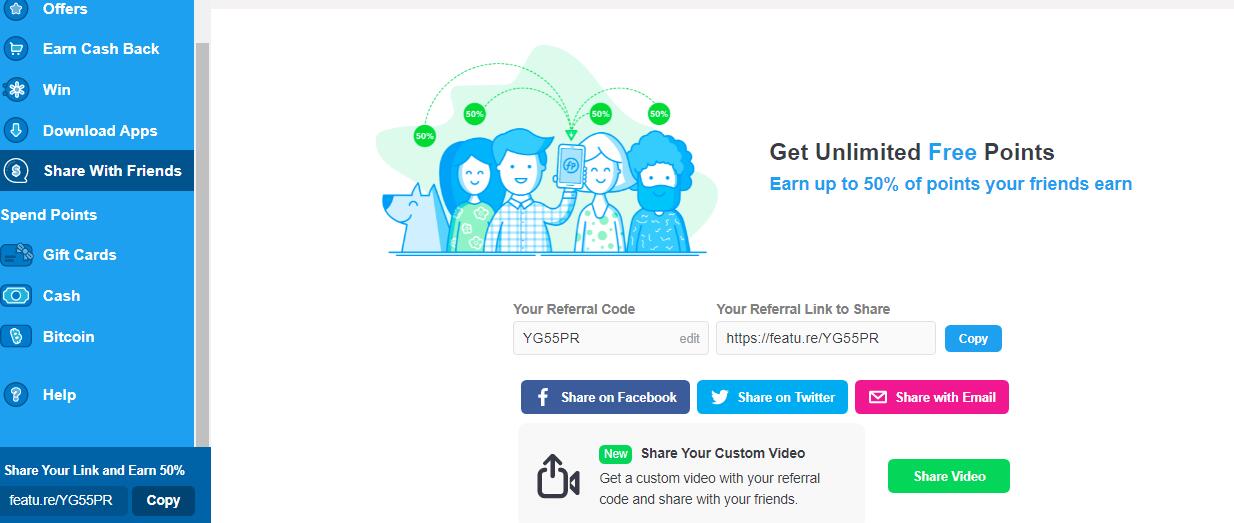This screenshot has width=1234, height=523.
Task: Click the Offers star icon
Action: [16, 9]
